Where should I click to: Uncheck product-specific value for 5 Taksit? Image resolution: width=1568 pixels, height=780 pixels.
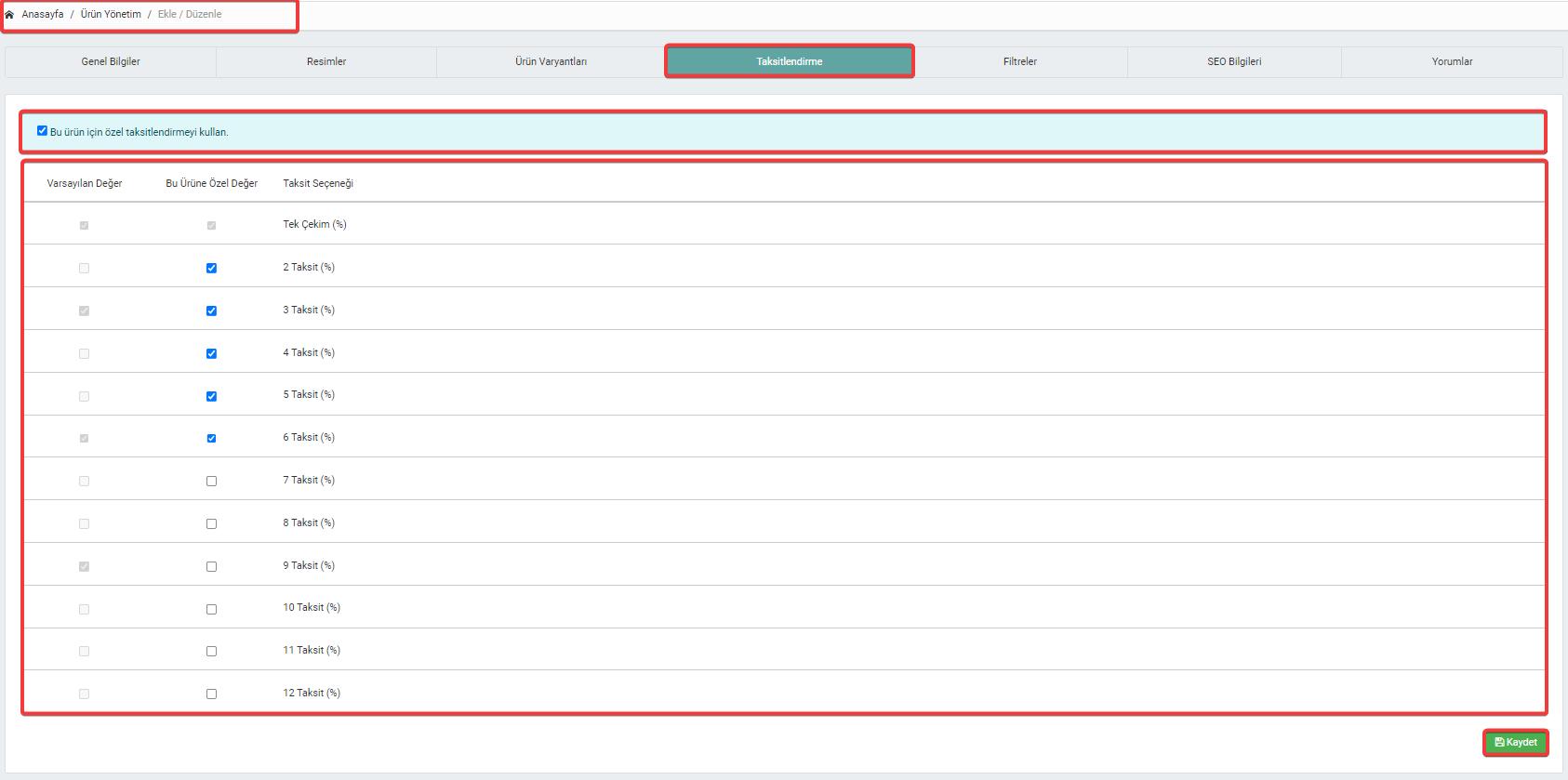tap(211, 396)
